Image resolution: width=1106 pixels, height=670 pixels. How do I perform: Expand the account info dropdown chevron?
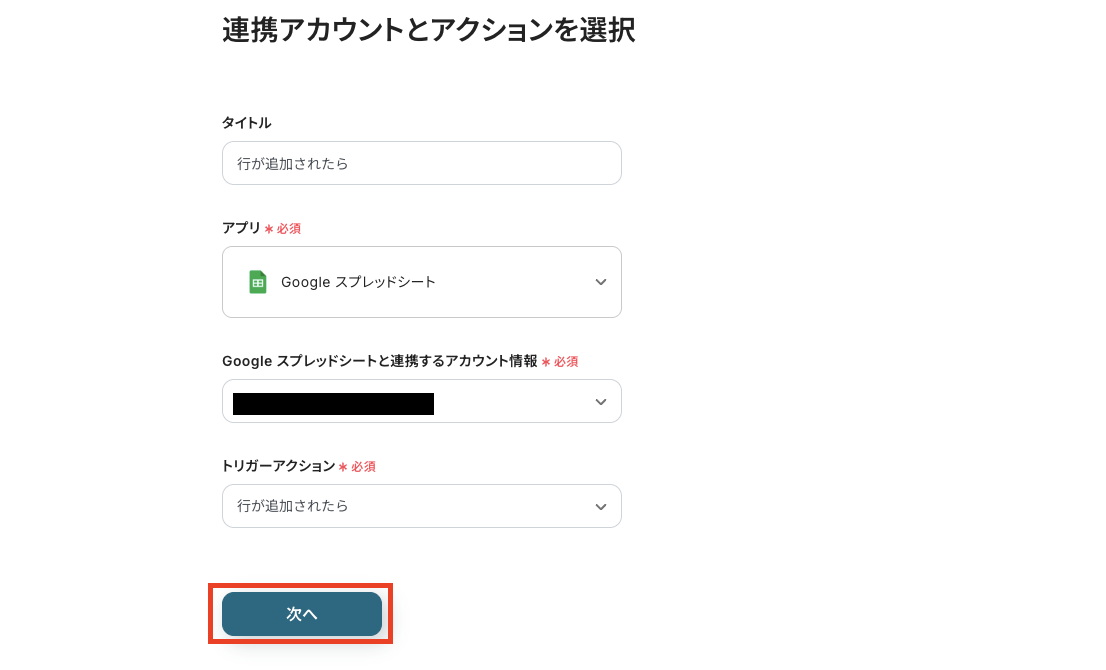[x=601, y=402]
